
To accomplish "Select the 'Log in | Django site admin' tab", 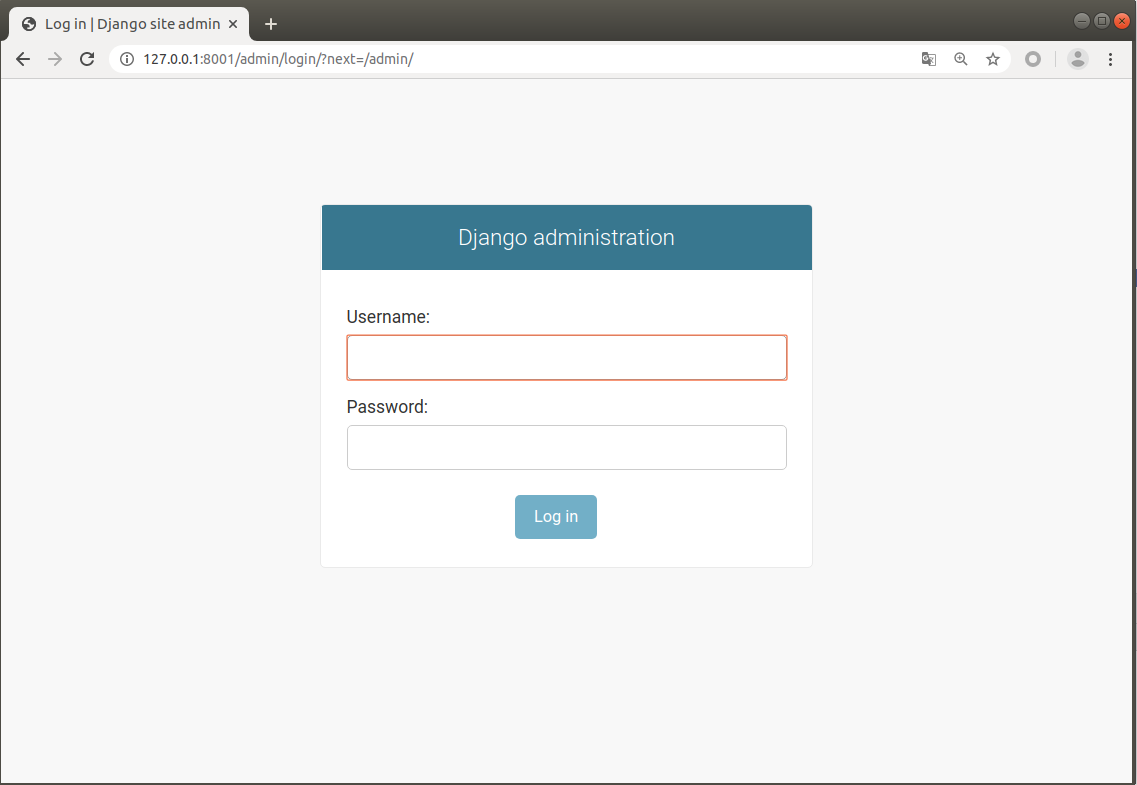I will point(130,24).
